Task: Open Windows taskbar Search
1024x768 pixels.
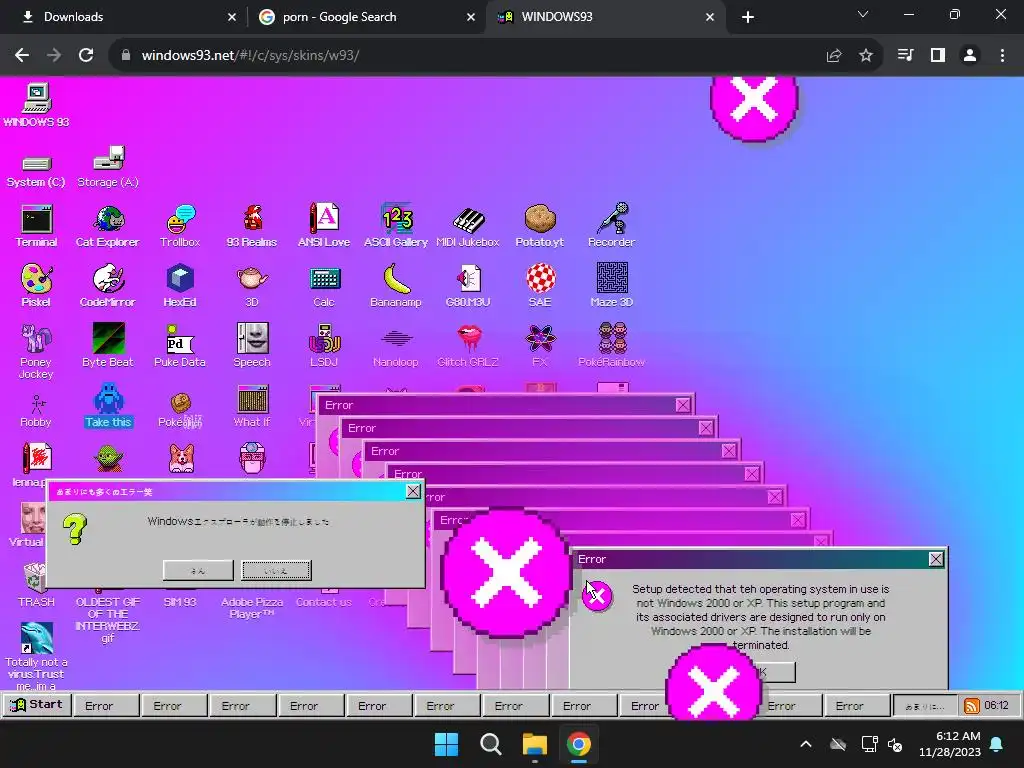Action: point(490,744)
